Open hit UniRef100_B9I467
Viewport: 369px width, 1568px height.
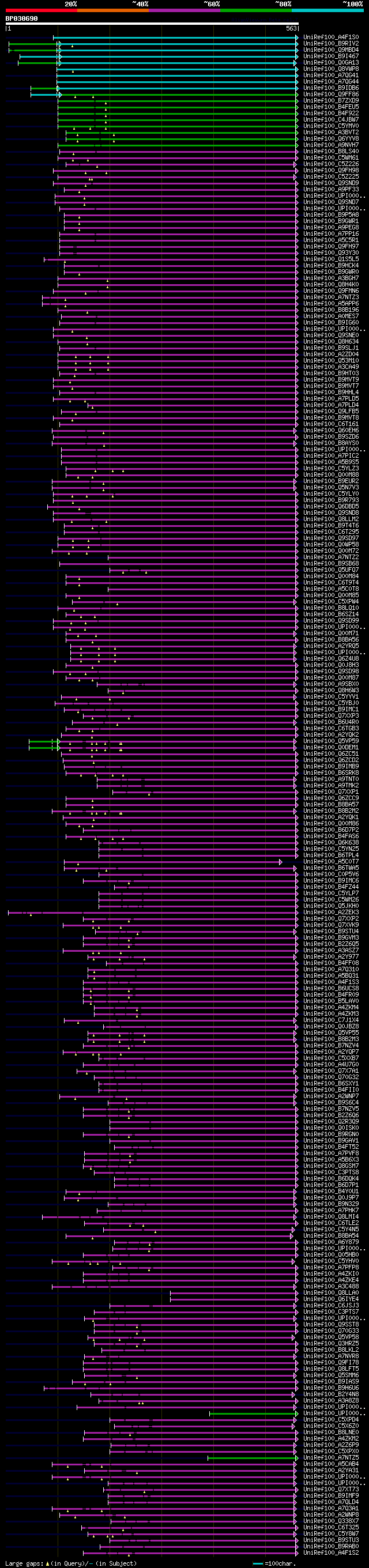point(332,56)
